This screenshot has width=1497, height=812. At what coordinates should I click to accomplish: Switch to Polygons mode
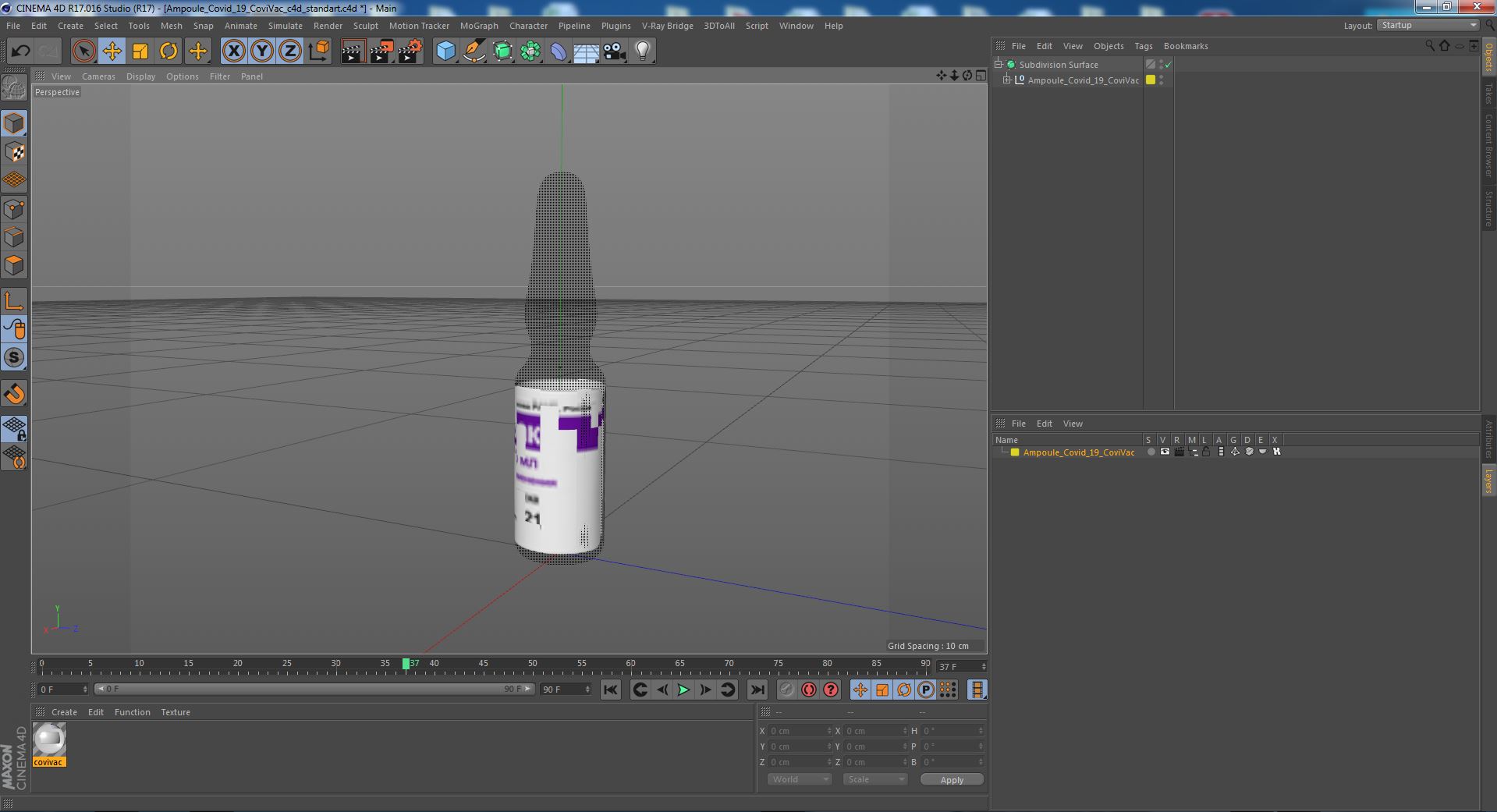(x=14, y=265)
